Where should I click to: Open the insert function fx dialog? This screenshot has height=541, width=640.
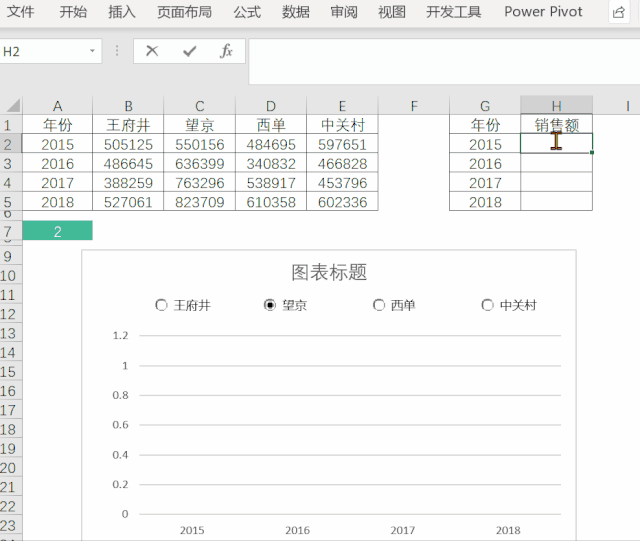pos(226,51)
